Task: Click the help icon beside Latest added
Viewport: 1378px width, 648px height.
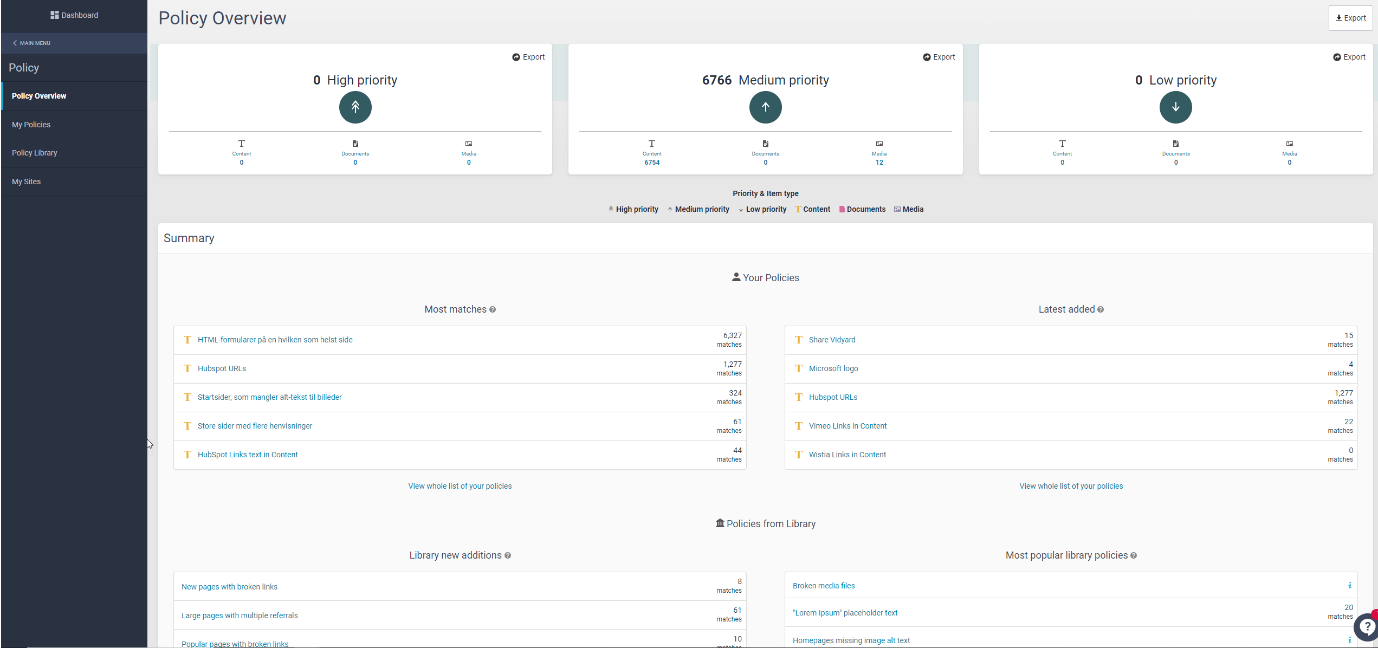Action: [x=1101, y=310]
